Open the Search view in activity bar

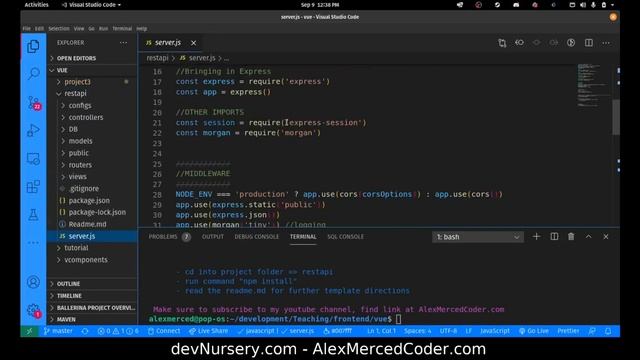[33, 74]
